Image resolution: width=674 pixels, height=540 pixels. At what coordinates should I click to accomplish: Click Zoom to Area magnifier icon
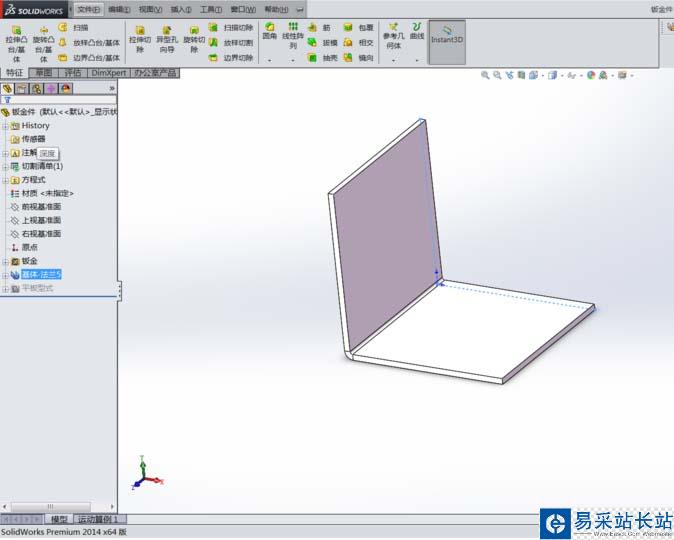[497, 75]
